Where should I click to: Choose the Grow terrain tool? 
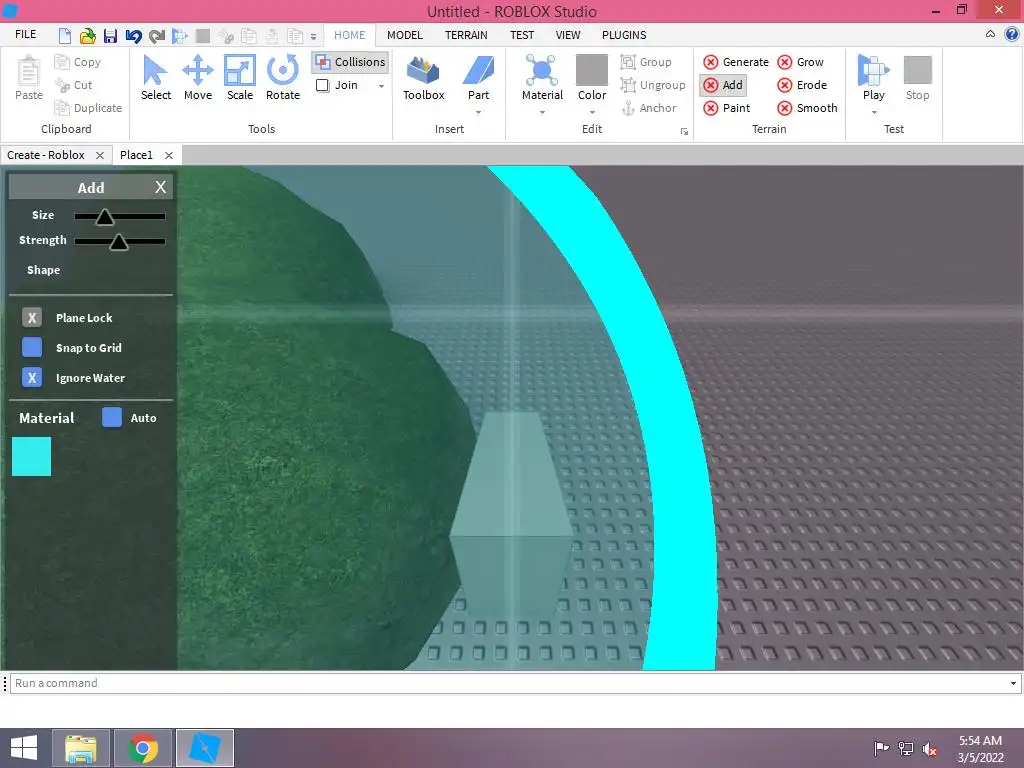(801, 62)
